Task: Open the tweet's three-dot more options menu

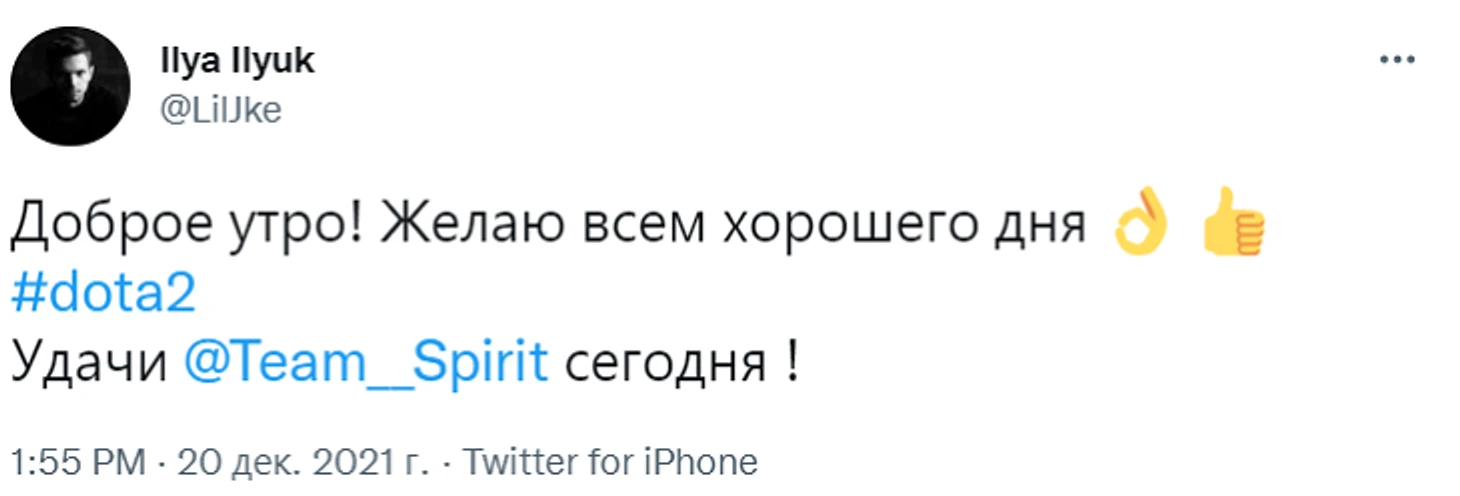Action: (1397, 60)
